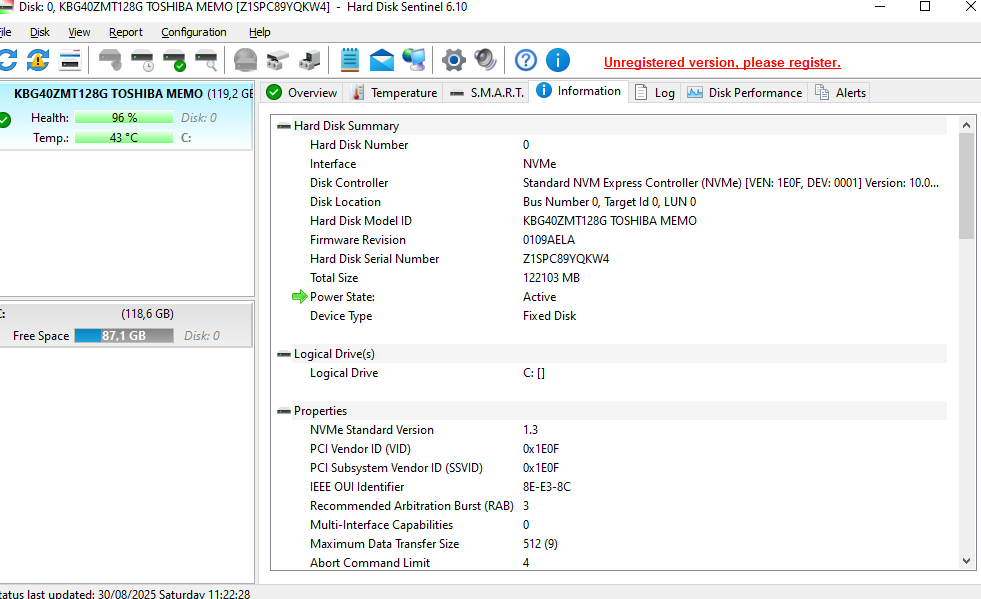Click the scroll down arrow in information panel
Screen dimensions: 981x599
click(966, 562)
